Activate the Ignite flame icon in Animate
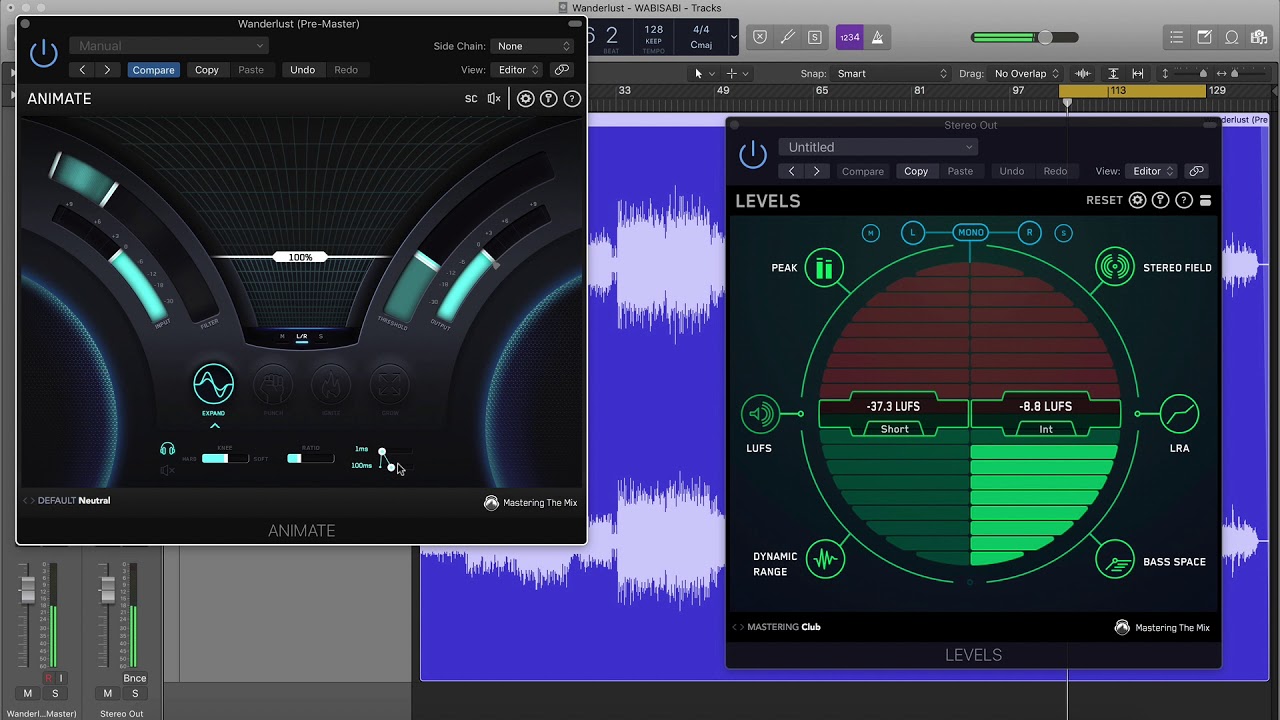The image size is (1280, 720). [x=331, y=384]
